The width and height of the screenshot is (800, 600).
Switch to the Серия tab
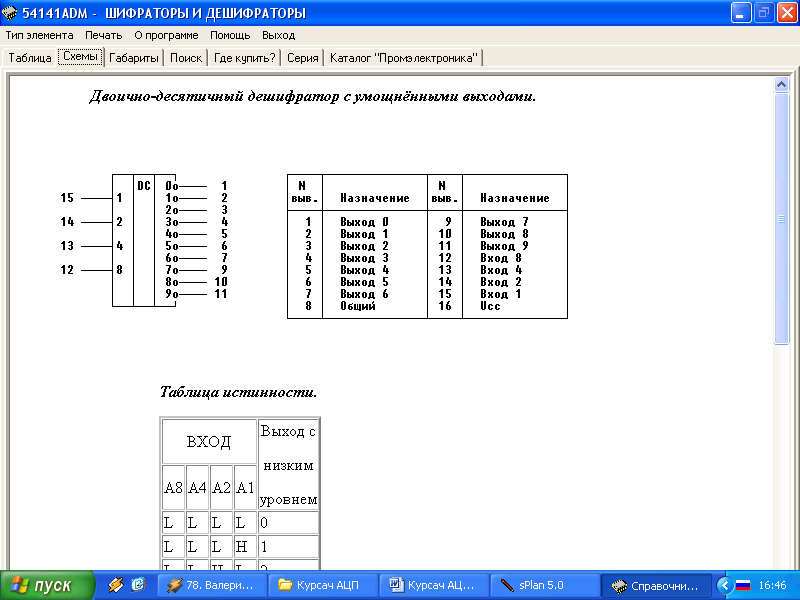pos(303,58)
